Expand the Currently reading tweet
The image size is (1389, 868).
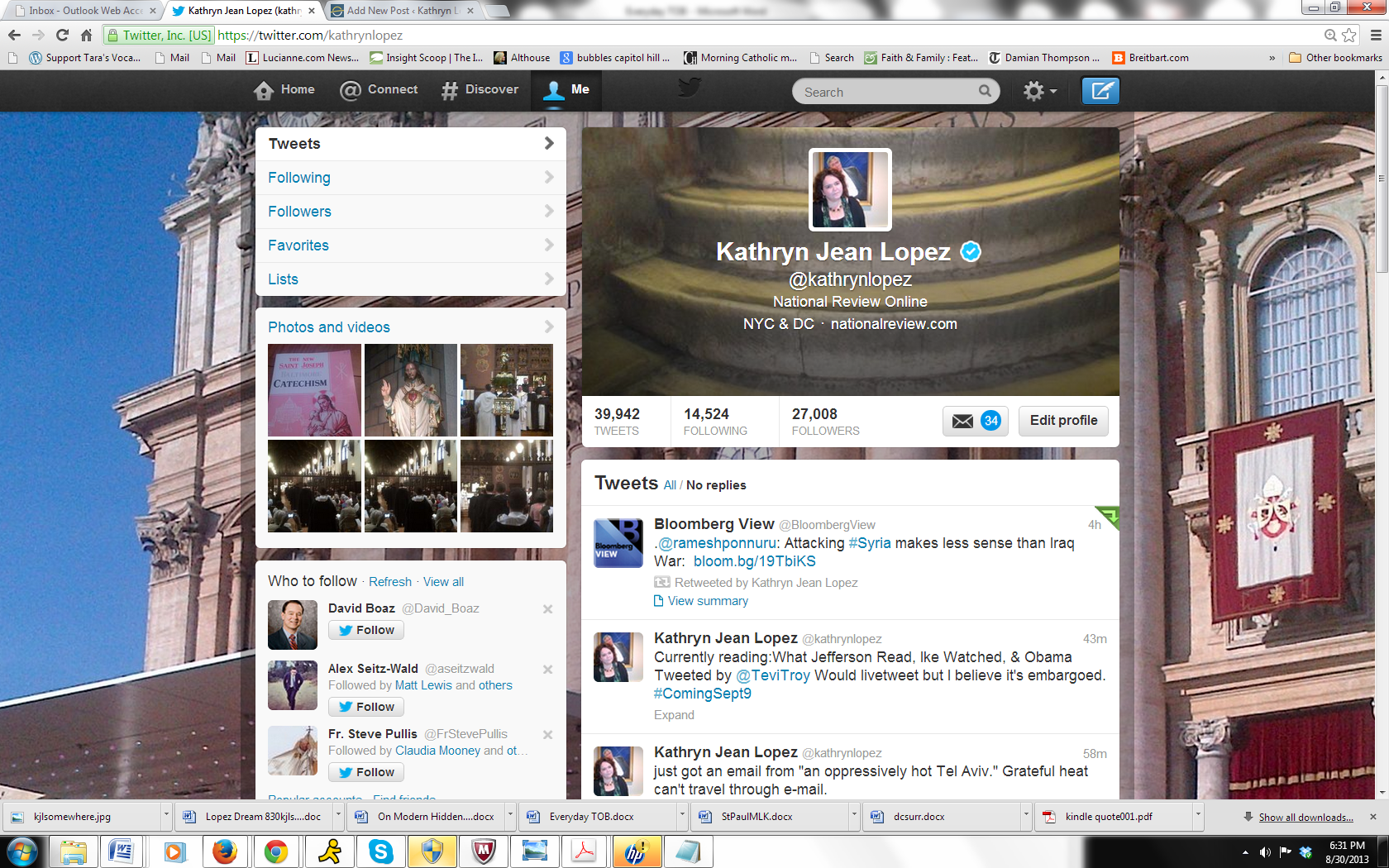tap(674, 715)
